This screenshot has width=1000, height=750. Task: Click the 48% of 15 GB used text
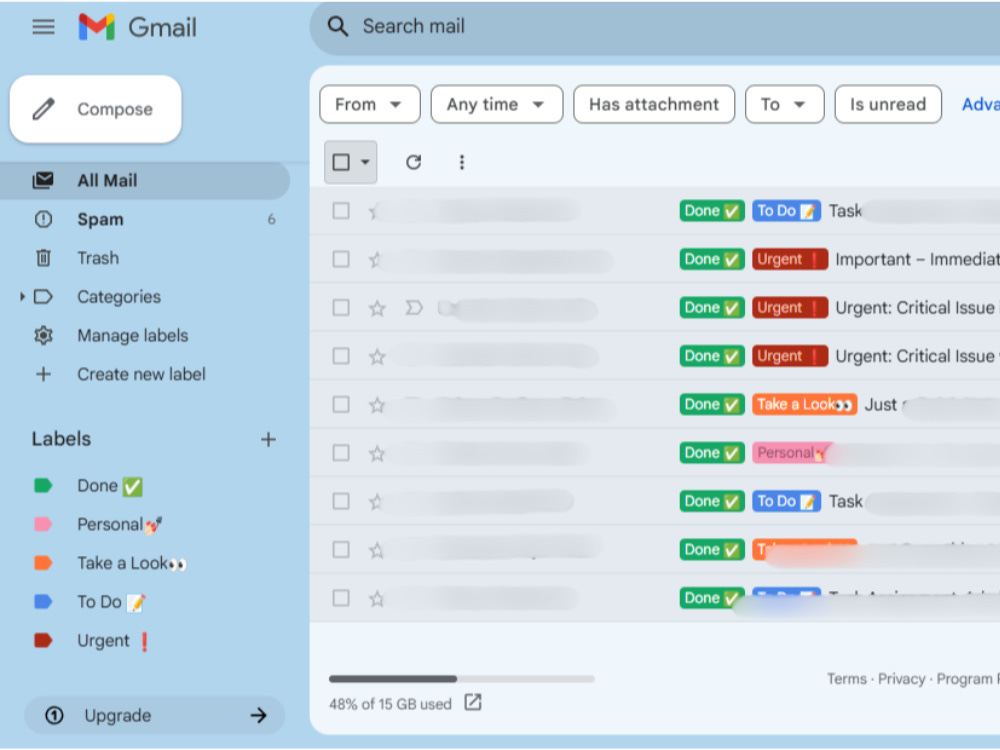point(390,704)
